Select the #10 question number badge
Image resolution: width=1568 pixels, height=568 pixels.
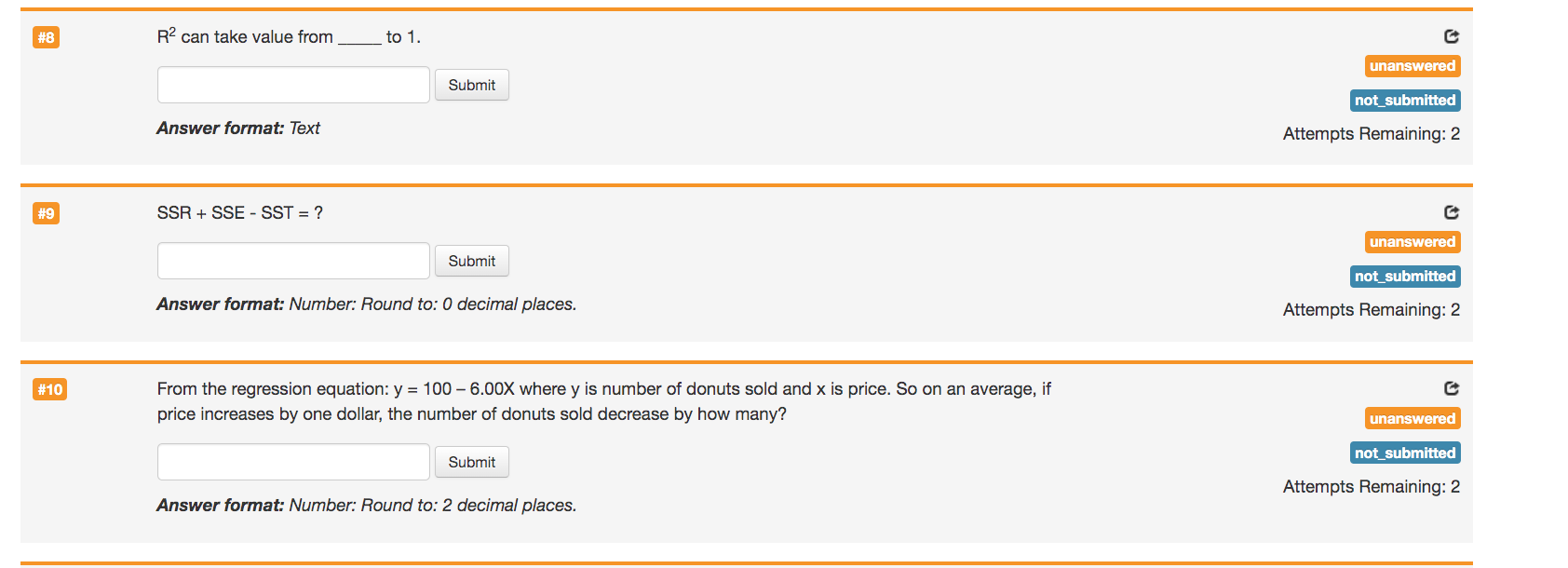click(50, 389)
